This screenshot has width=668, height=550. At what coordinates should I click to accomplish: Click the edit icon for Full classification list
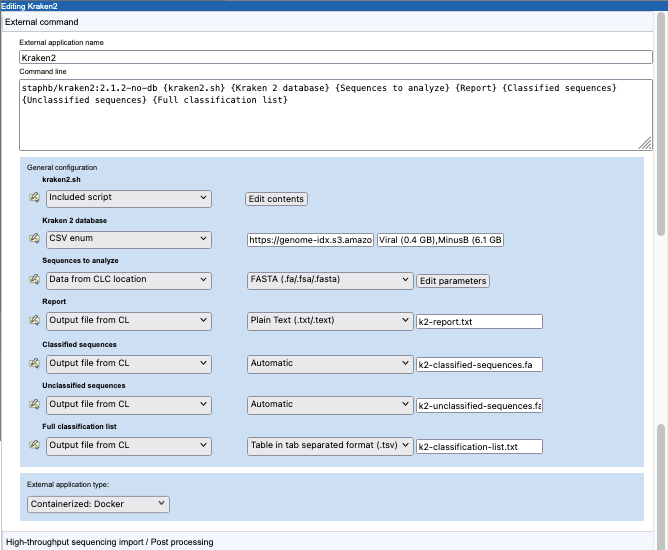33,446
